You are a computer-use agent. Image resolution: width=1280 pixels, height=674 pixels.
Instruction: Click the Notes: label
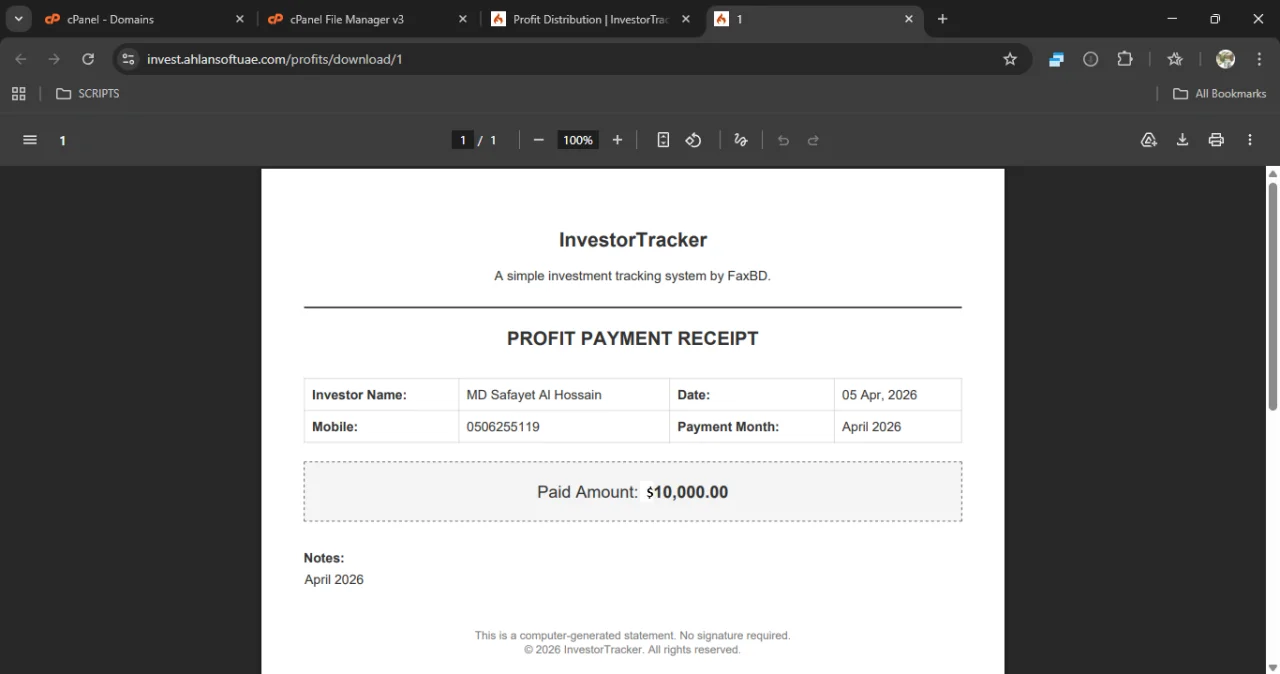click(324, 558)
